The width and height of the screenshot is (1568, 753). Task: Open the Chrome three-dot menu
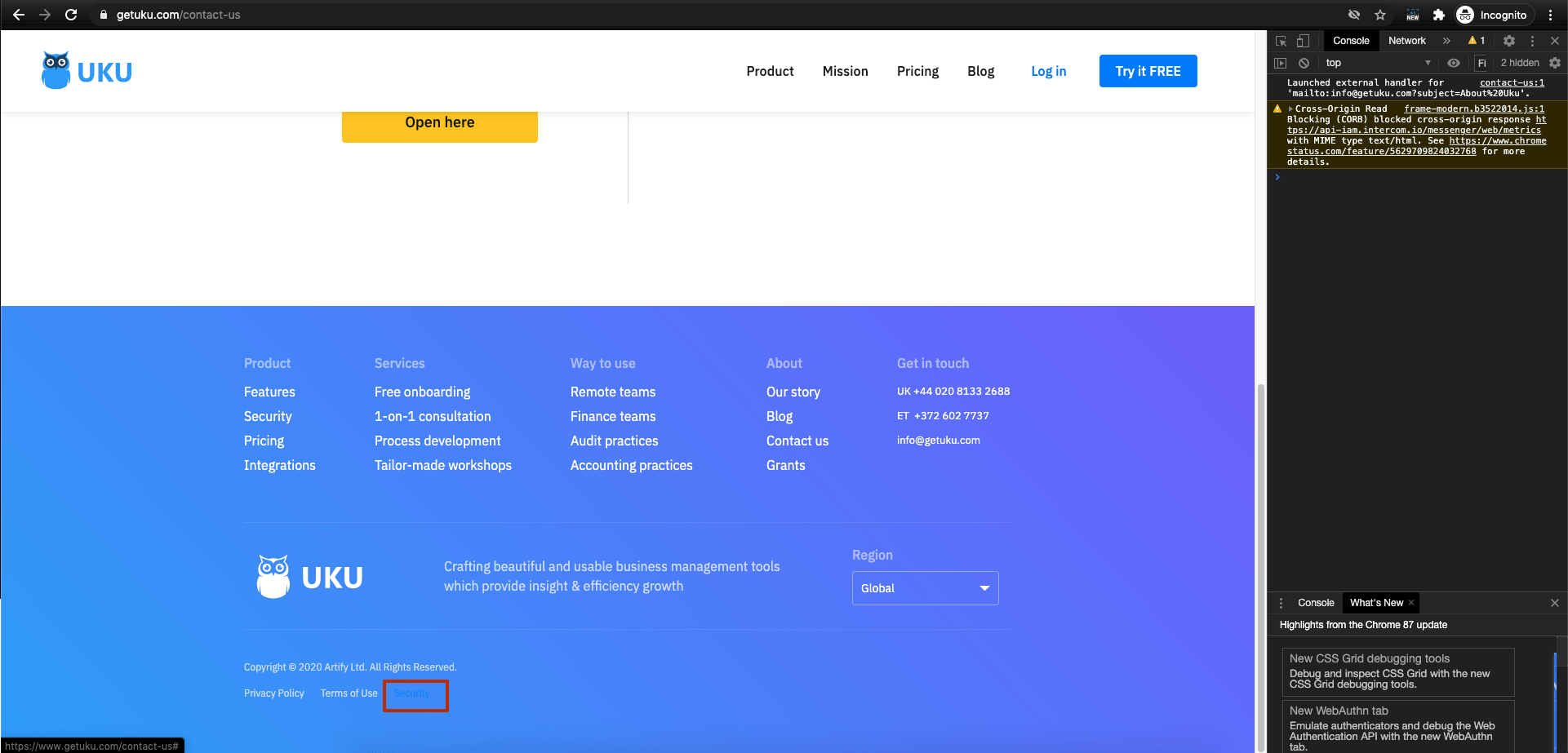1550,15
